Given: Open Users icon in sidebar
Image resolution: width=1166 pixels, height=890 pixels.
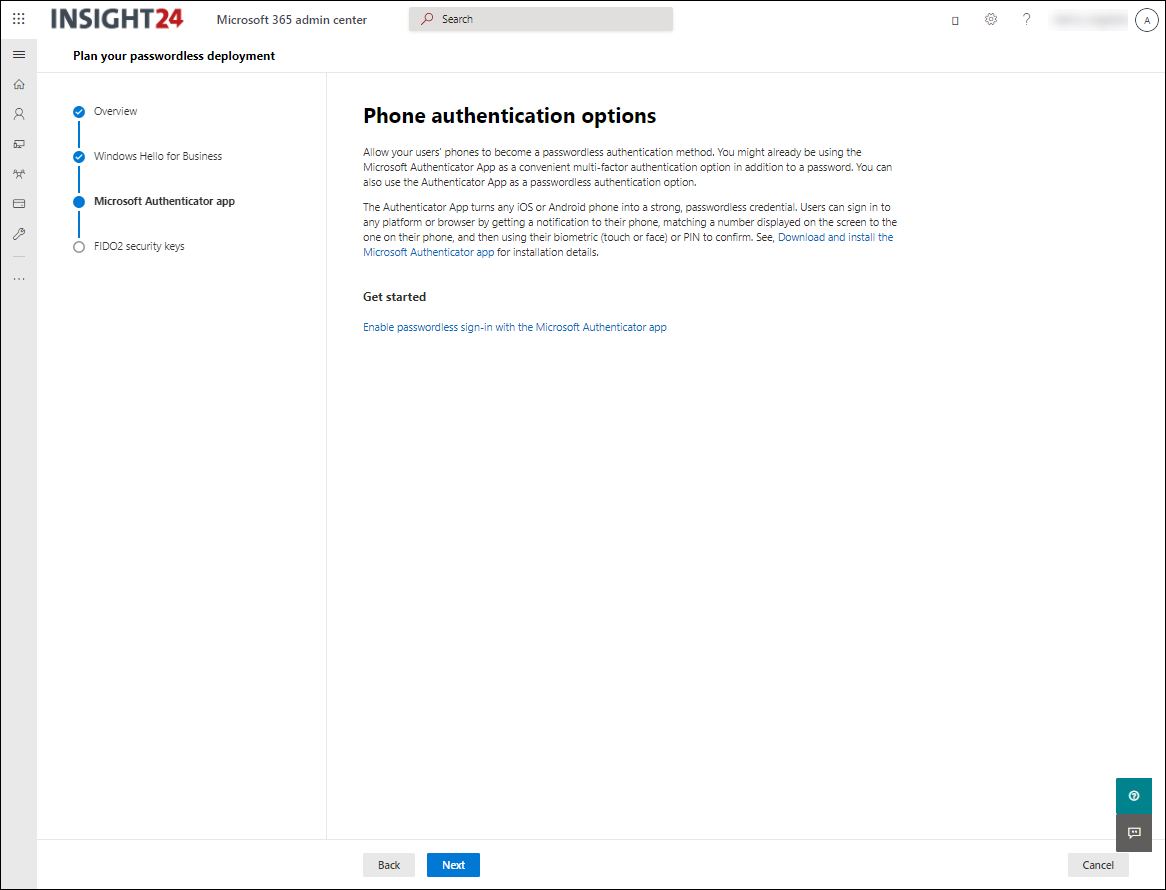Looking at the screenshot, I should coord(18,114).
